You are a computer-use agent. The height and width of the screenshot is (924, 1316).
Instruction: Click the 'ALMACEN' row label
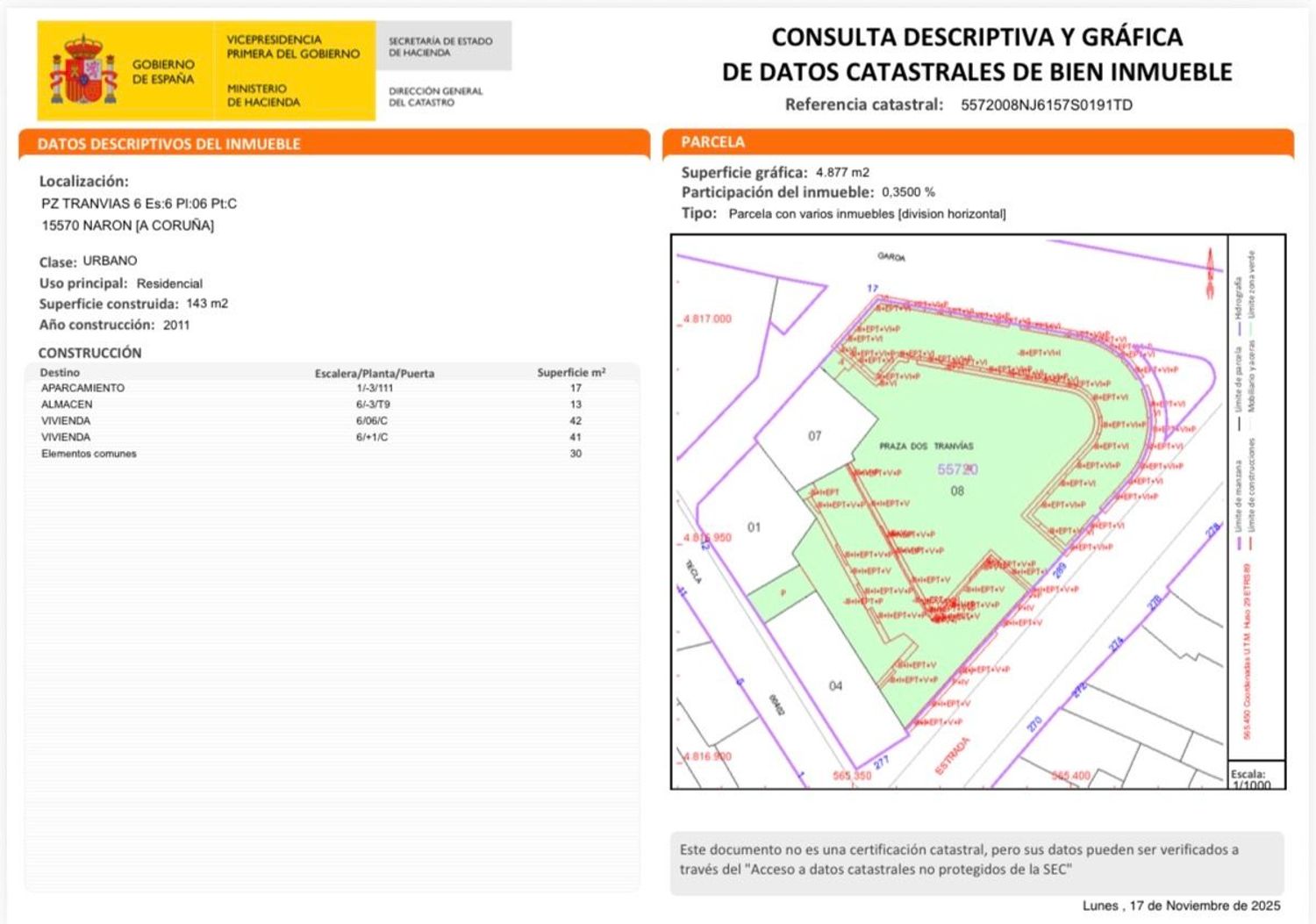[67, 405]
